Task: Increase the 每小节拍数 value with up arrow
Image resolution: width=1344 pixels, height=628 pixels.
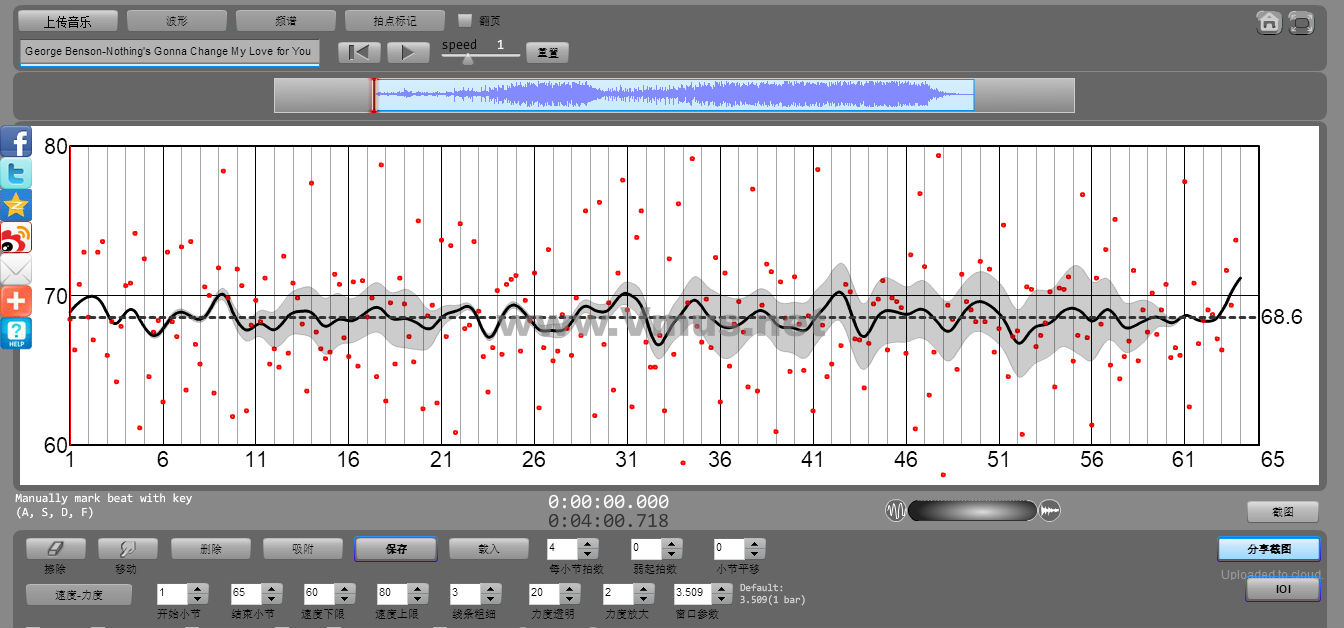Action: (x=588, y=544)
